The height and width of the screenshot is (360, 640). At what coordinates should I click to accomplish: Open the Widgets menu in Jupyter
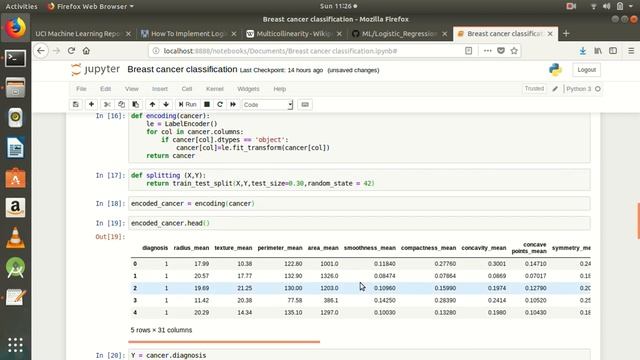(248, 89)
